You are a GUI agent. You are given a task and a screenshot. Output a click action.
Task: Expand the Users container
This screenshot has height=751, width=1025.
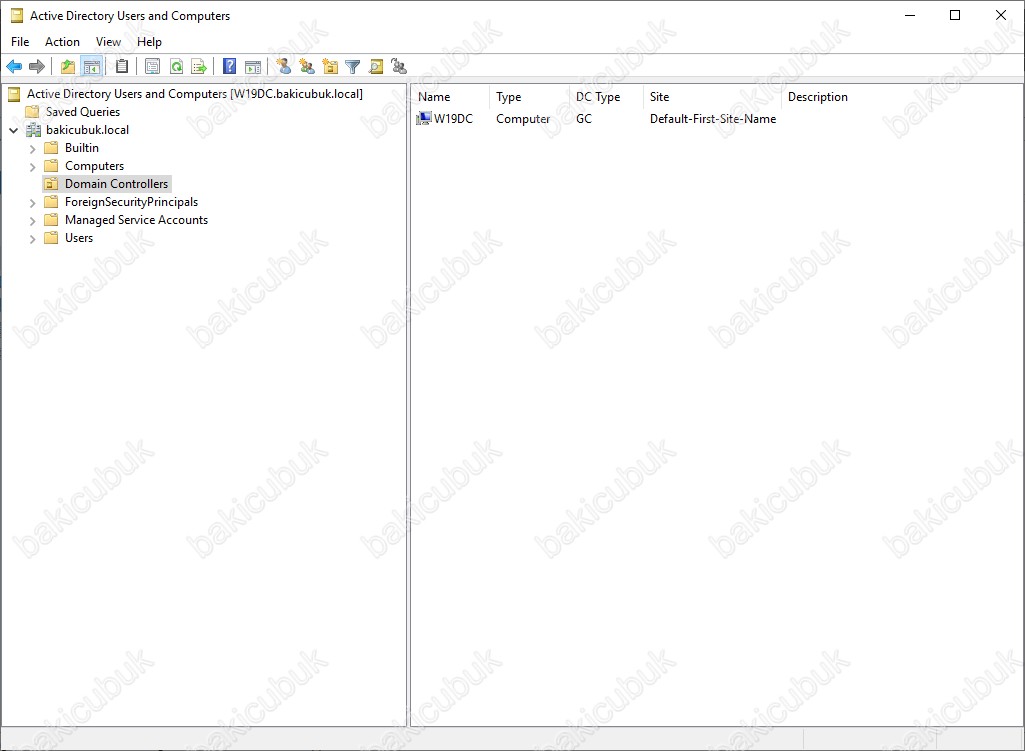click(x=32, y=239)
